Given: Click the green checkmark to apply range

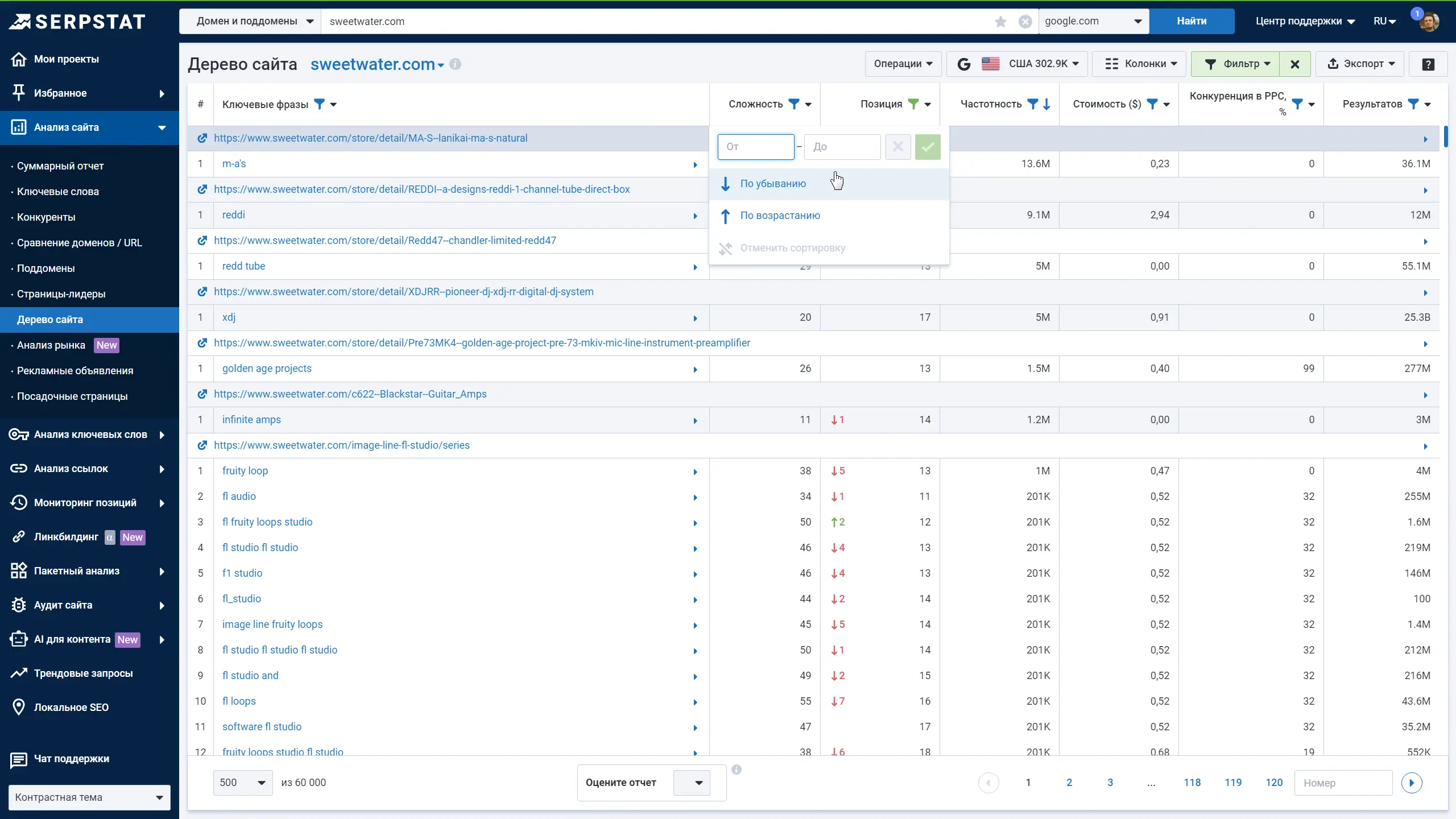Looking at the screenshot, I should pyautogui.click(x=927, y=147).
